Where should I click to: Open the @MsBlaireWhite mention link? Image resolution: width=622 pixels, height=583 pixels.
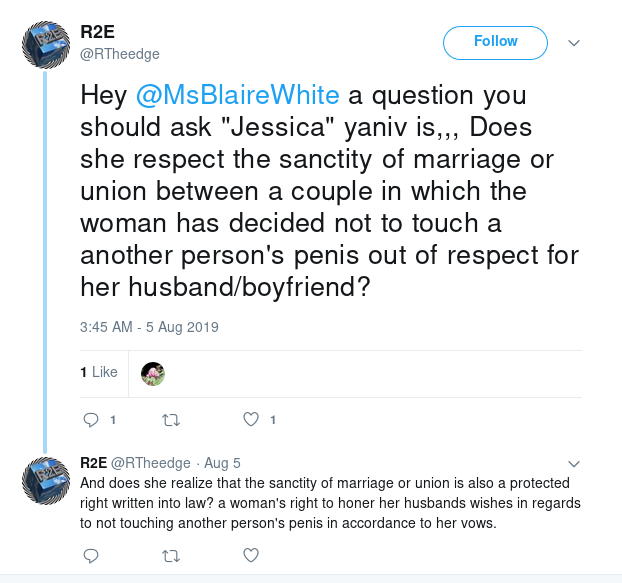pos(238,96)
